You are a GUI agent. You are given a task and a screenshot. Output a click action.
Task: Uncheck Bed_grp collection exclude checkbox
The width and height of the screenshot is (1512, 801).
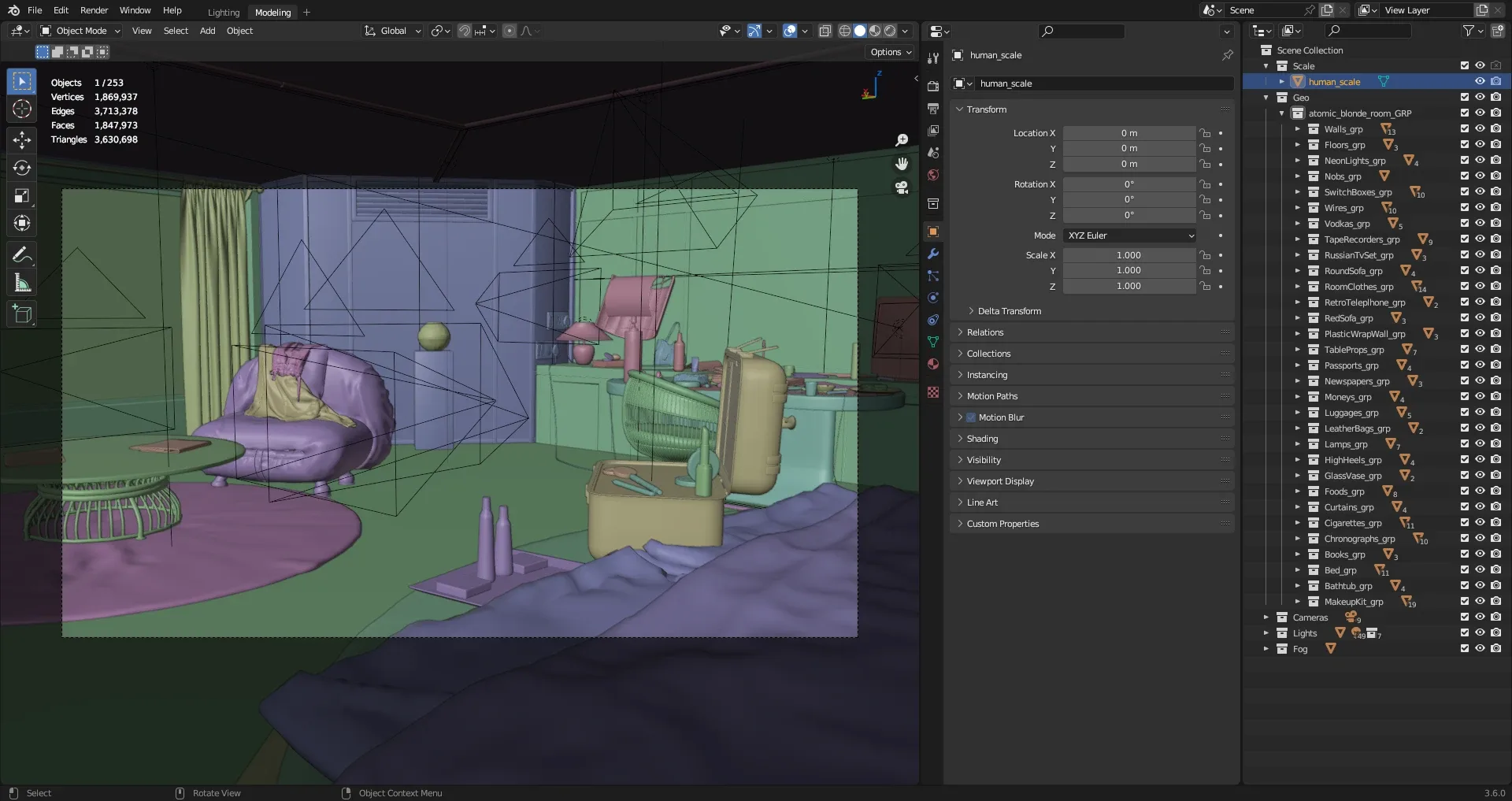1465,570
